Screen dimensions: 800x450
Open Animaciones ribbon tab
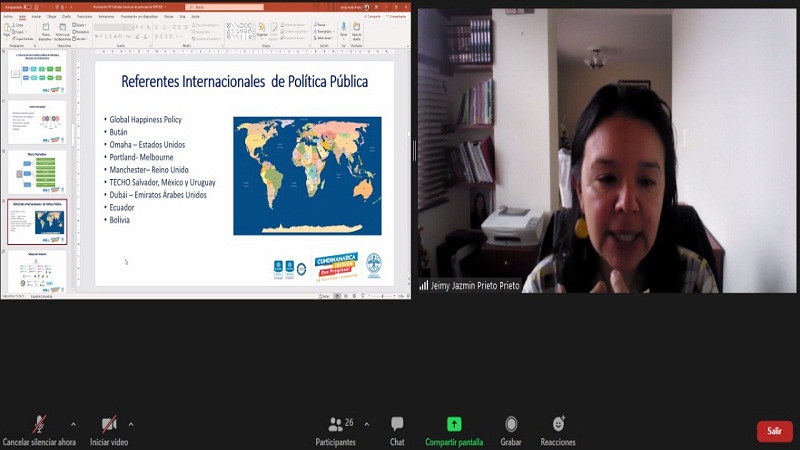106,16
